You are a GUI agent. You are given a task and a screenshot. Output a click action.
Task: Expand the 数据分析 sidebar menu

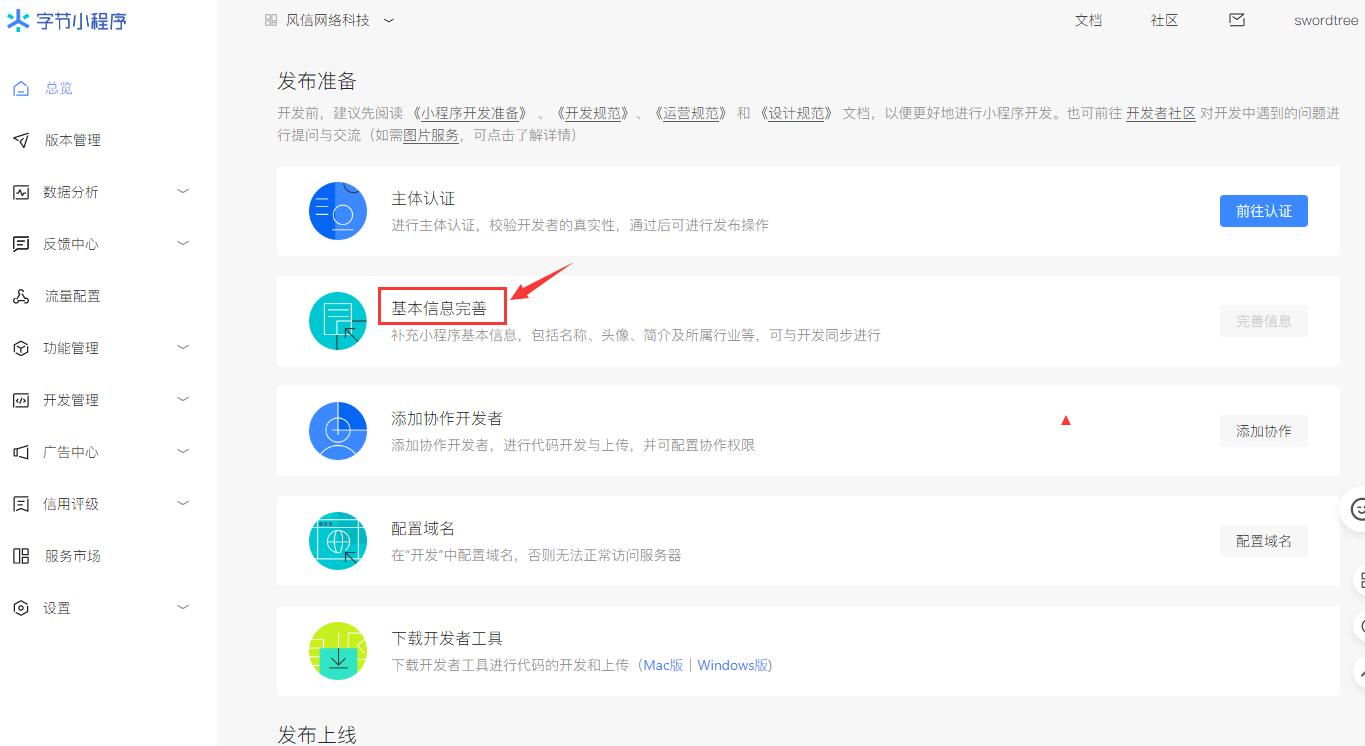(x=100, y=192)
